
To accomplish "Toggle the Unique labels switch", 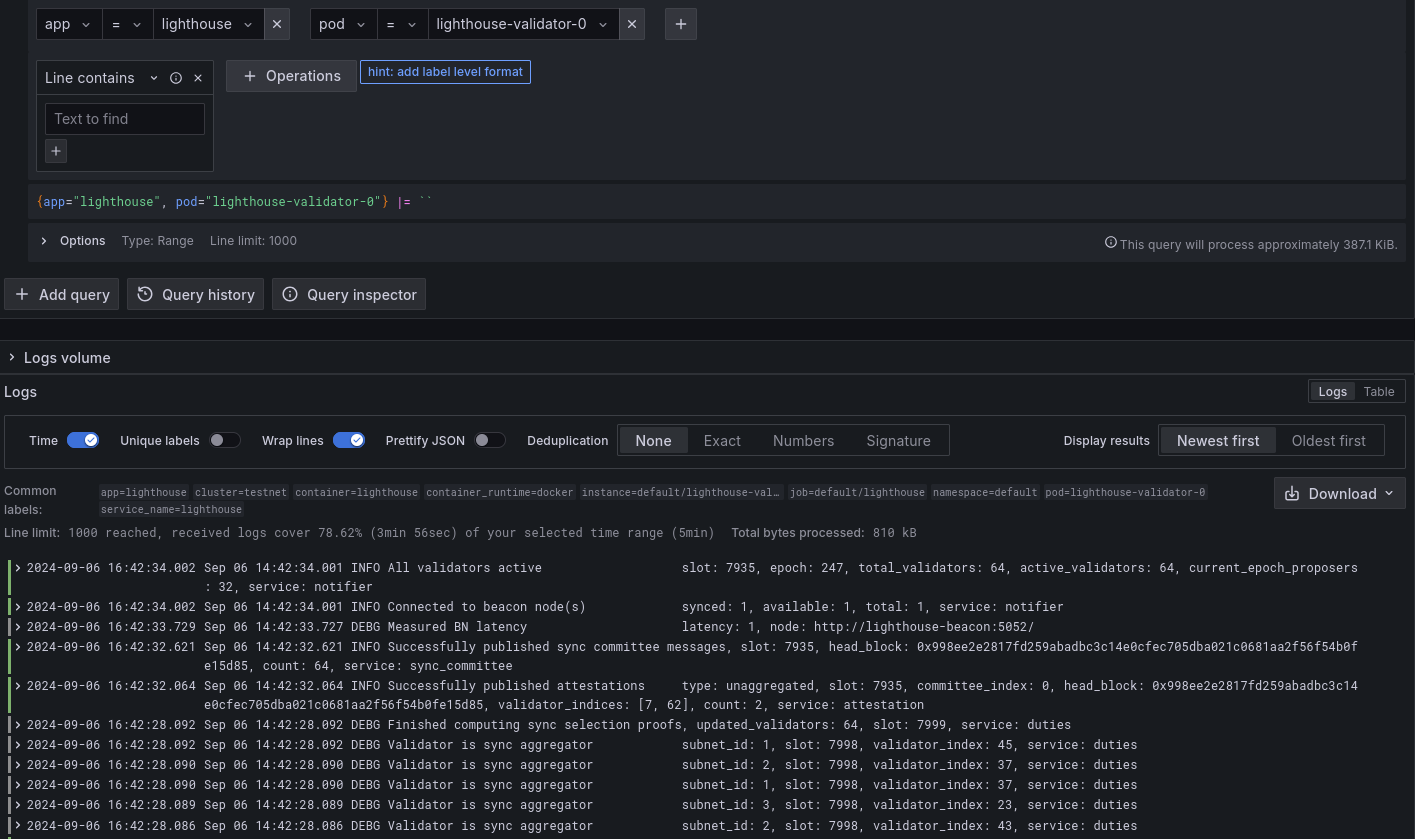I will [225, 441].
